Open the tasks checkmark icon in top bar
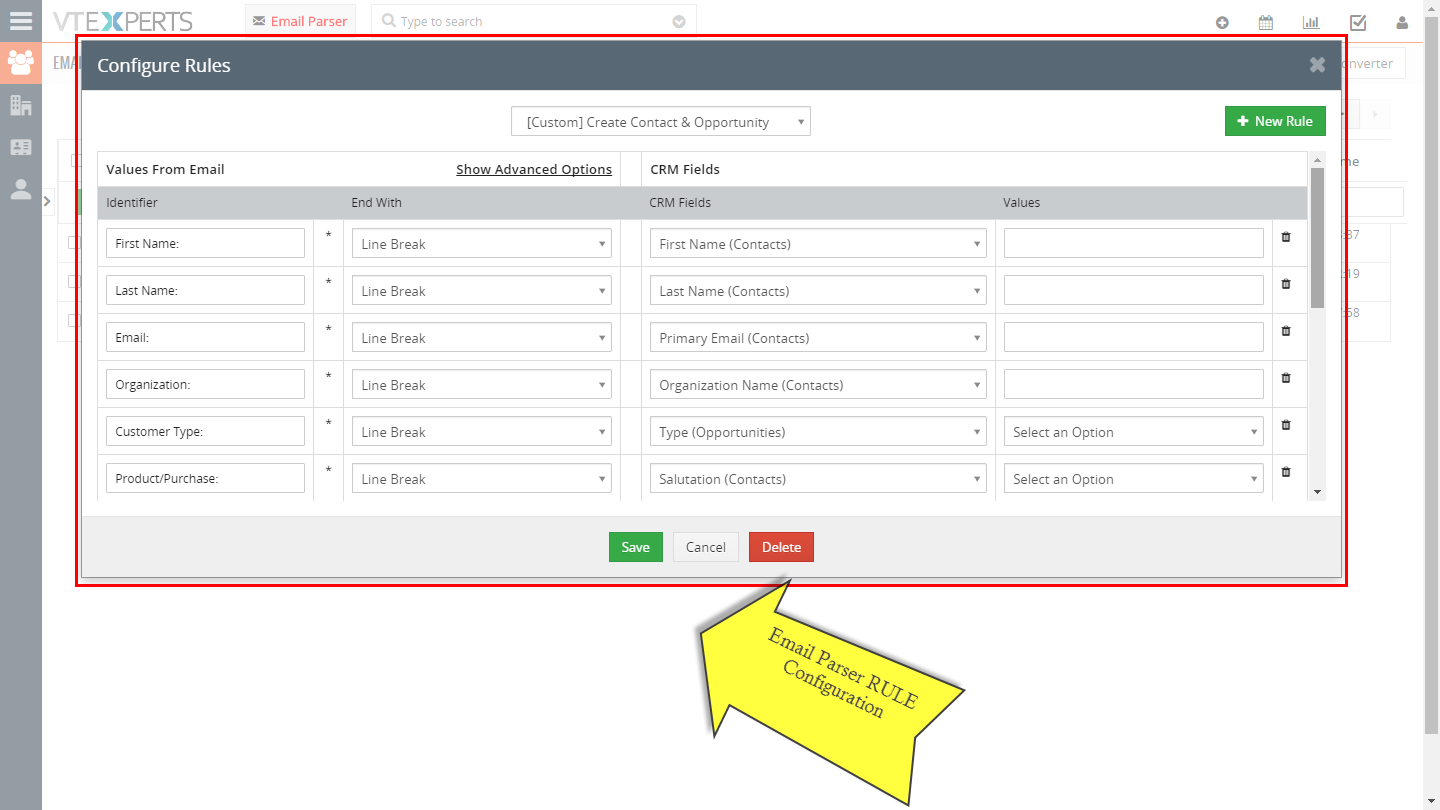 click(1358, 22)
